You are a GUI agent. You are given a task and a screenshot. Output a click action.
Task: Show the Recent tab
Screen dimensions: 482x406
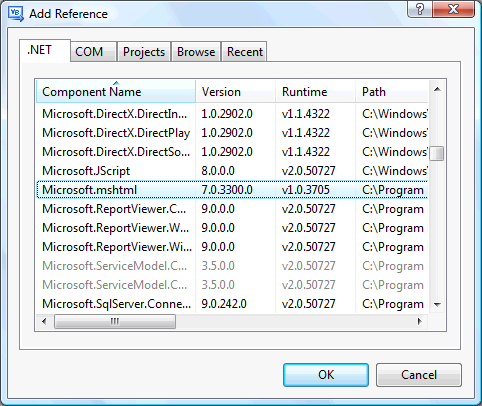coord(244,52)
